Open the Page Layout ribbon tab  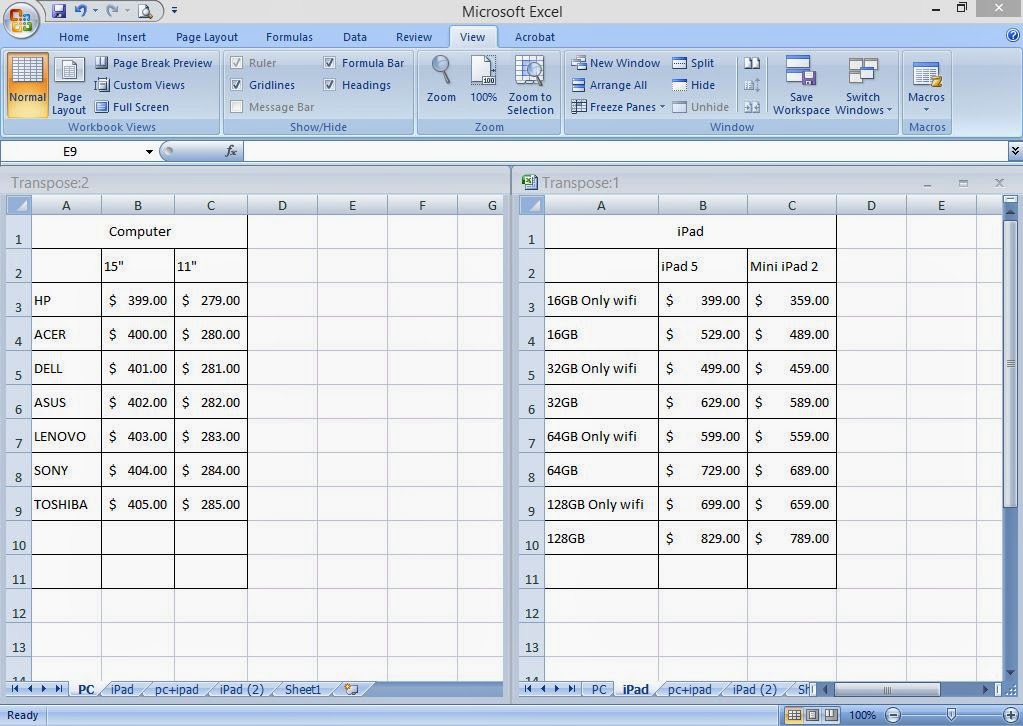(207, 37)
